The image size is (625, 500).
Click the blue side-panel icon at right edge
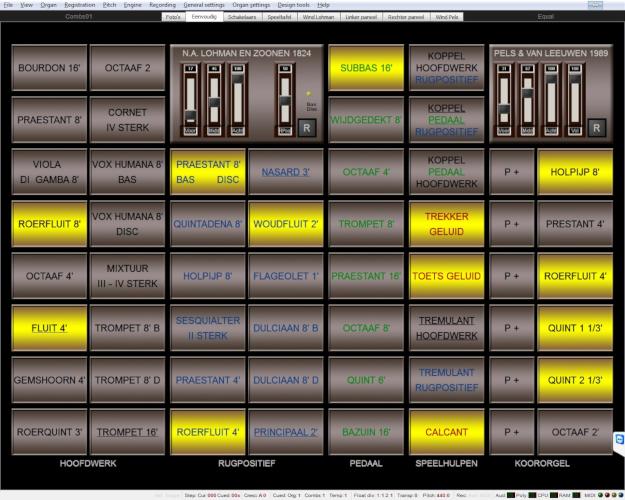pyautogui.click(x=619, y=439)
